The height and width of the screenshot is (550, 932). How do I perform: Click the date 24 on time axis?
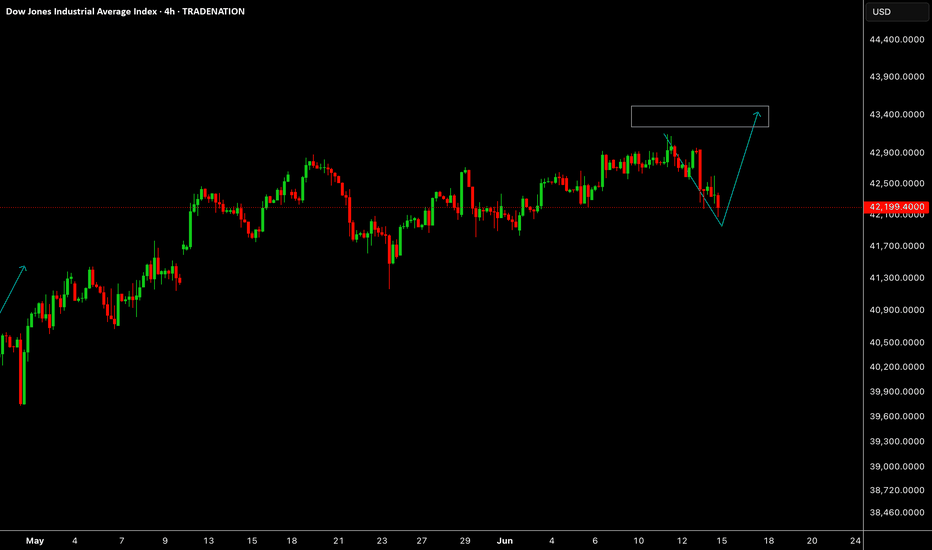pos(855,541)
